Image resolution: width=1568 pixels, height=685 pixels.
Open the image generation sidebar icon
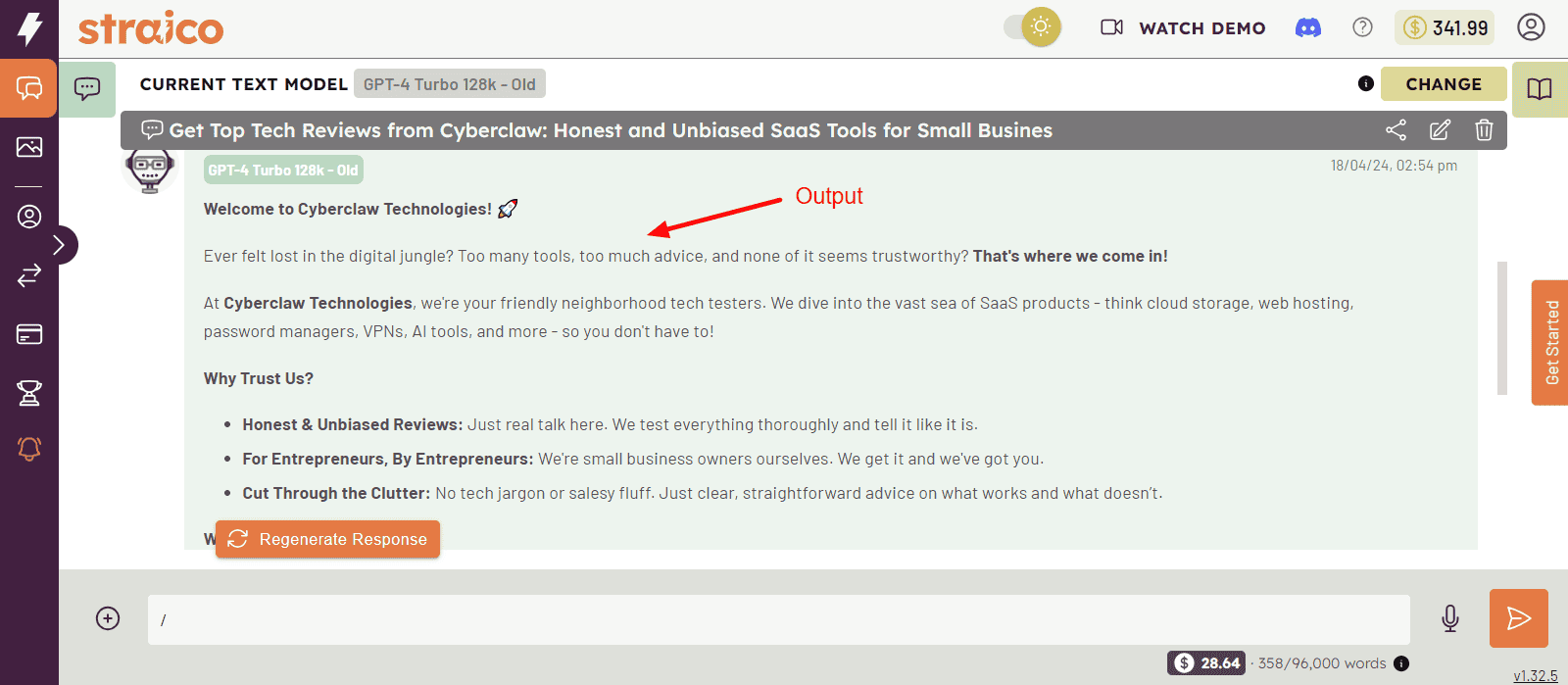29,147
